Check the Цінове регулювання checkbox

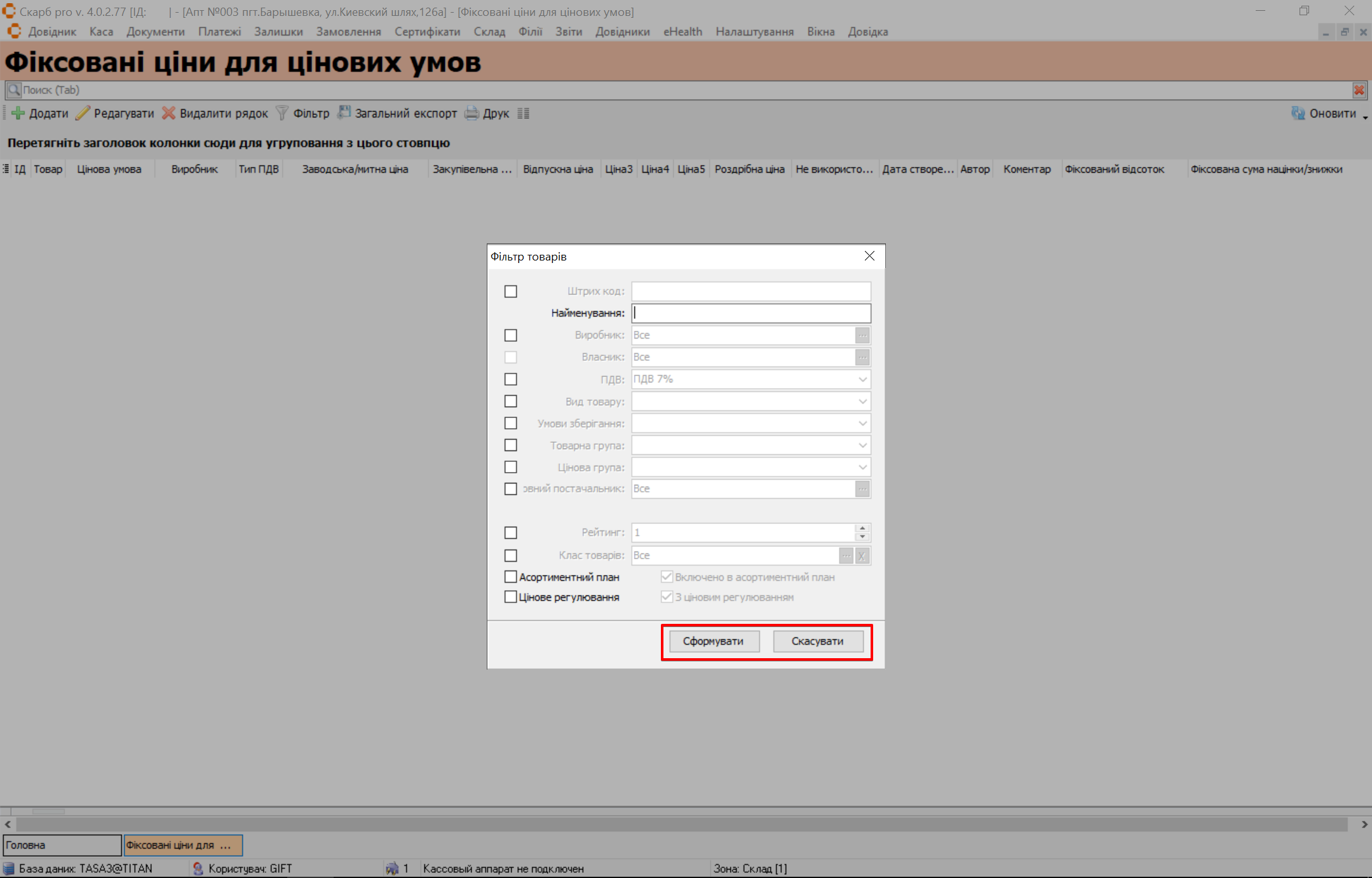(x=511, y=597)
